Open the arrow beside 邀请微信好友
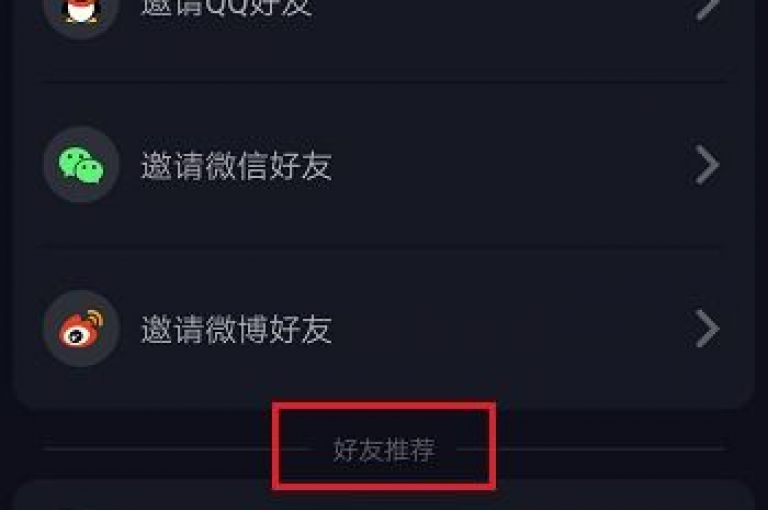 (707, 165)
